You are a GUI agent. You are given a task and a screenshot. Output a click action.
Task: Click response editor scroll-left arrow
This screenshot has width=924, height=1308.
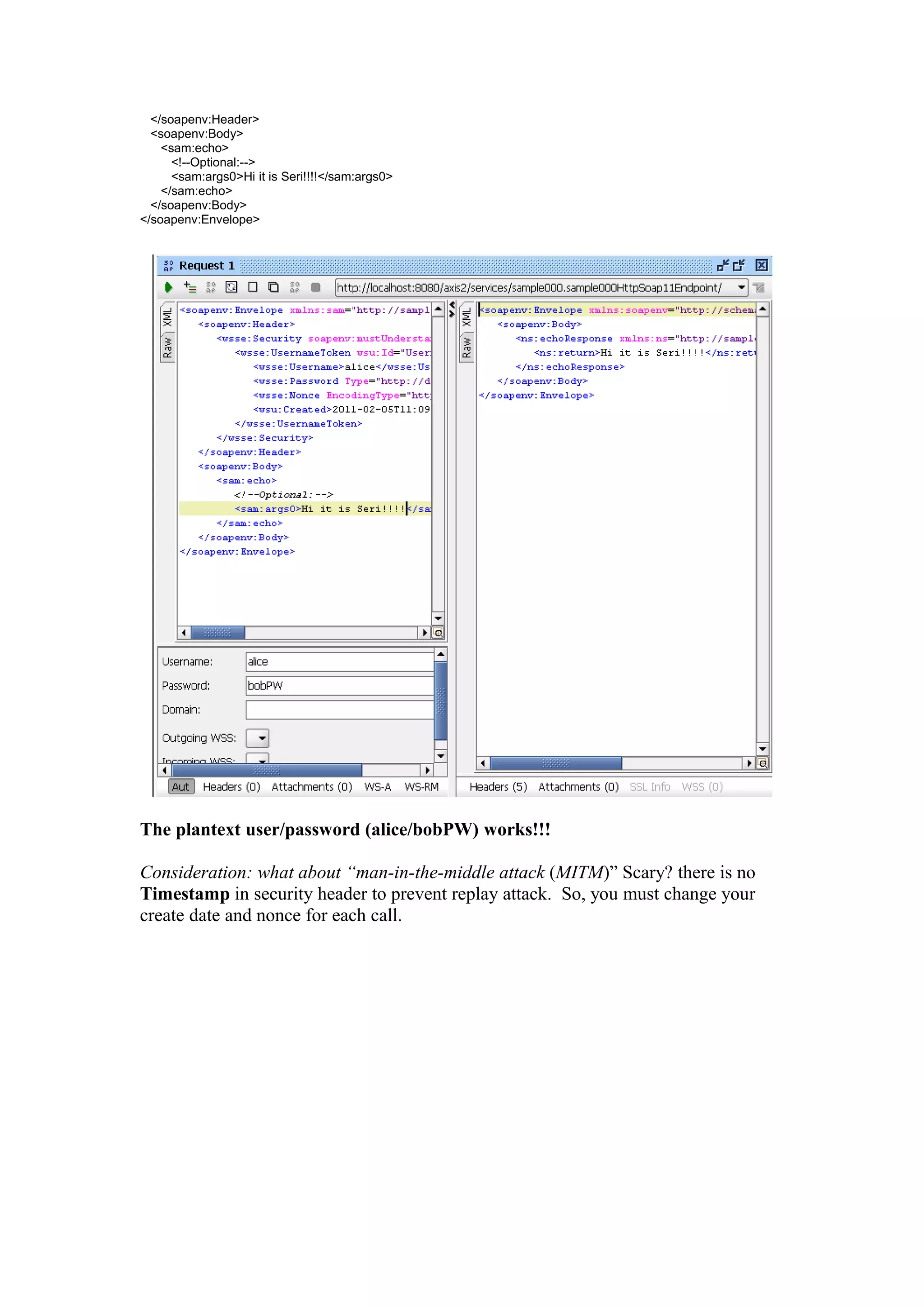click(483, 763)
